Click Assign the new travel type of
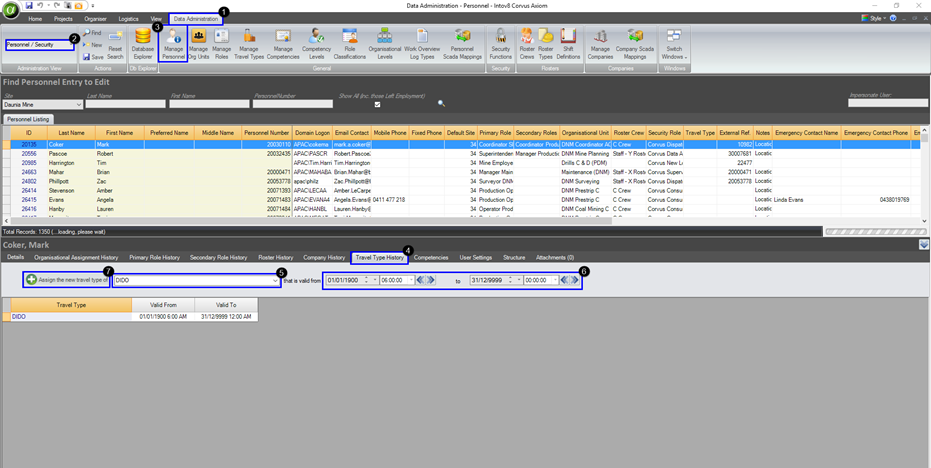This screenshot has height=468, width=931. click(x=67, y=280)
